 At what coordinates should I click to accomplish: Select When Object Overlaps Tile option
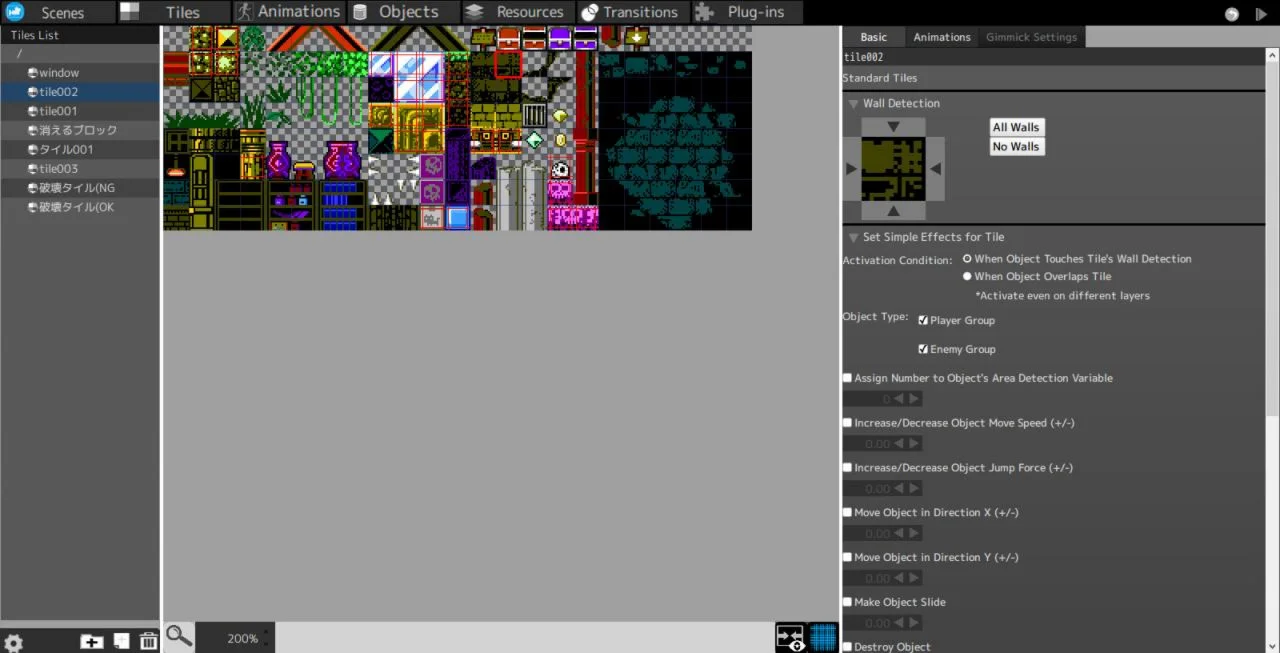(967, 277)
